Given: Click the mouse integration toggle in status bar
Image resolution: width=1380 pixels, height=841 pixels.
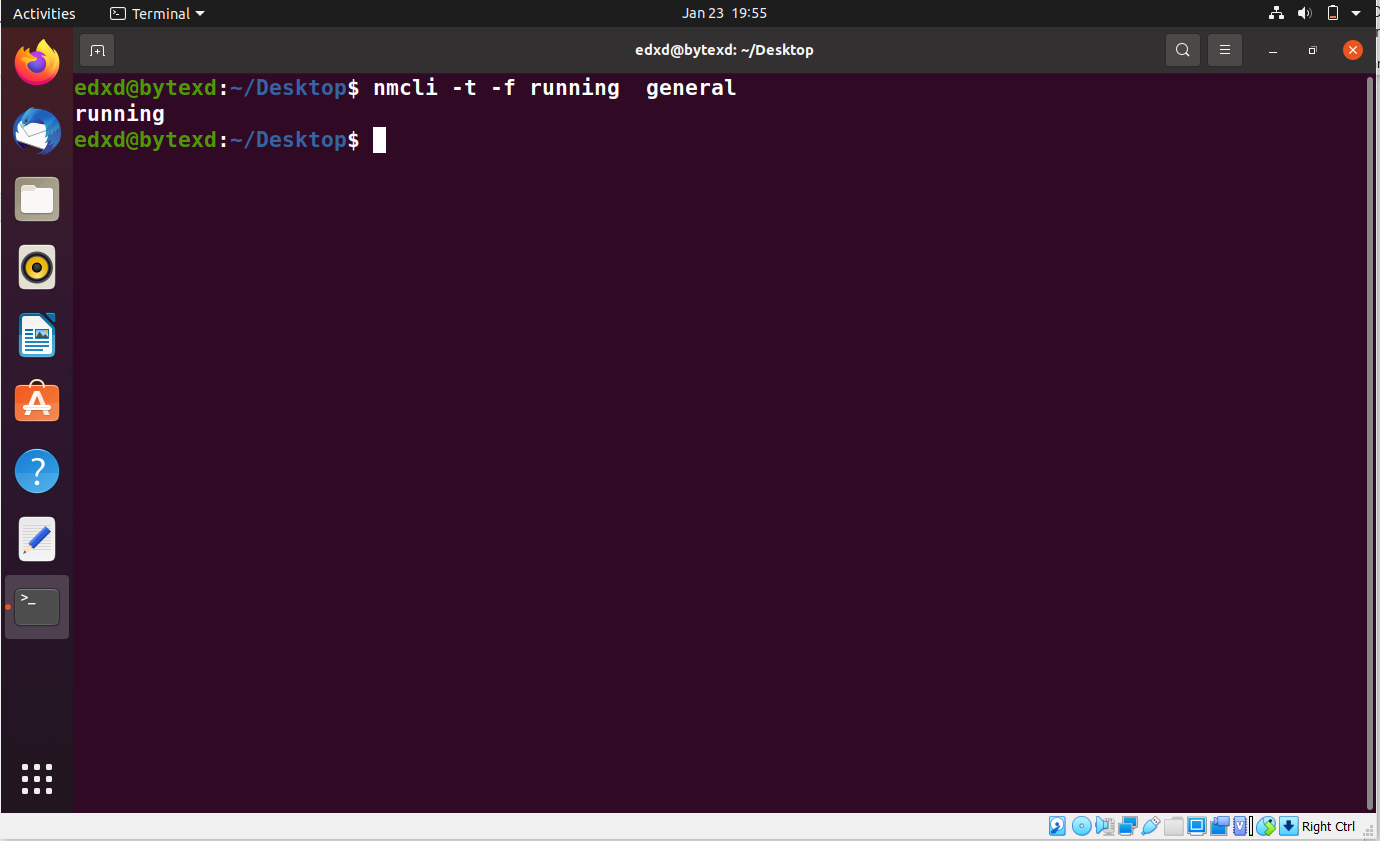Looking at the screenshot, I should 1266,826.
